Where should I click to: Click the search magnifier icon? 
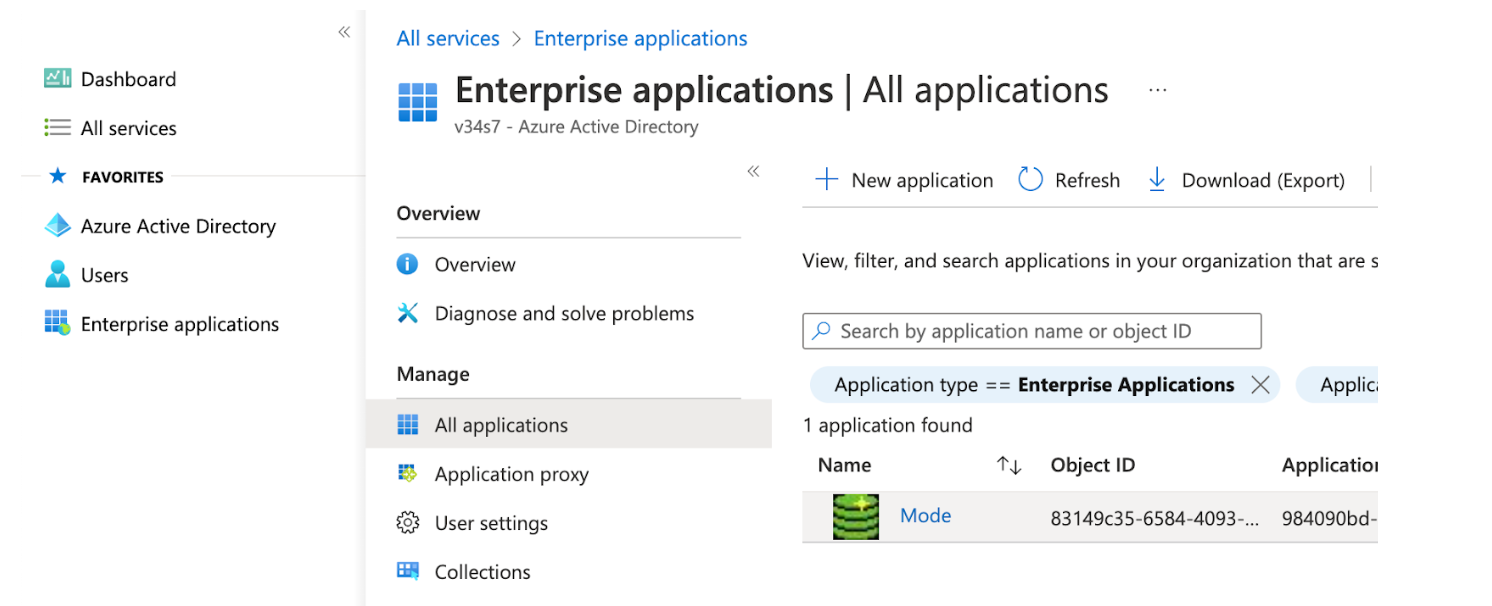821,330
